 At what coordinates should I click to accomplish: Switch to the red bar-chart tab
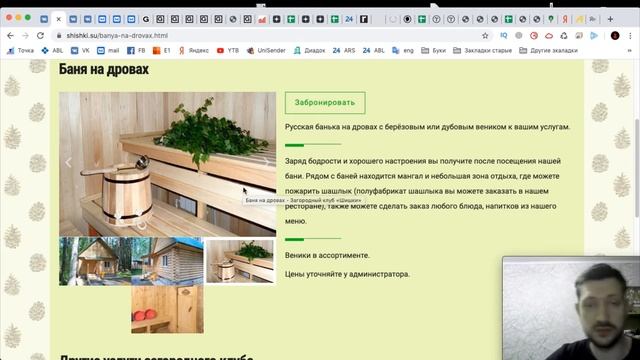click(x=262, y=19)
